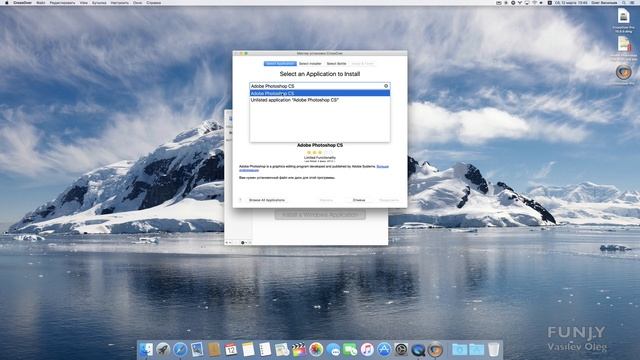This screenshot has height=360, width=640.
Task: Open Maps icon in the dock
Action: coord(282,350)
